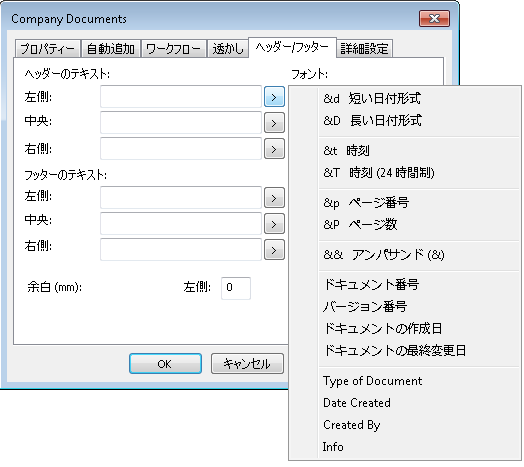Screen dimensions: 524x467
Task: Insert &t 時刻 code
Action: click(404, 151)
